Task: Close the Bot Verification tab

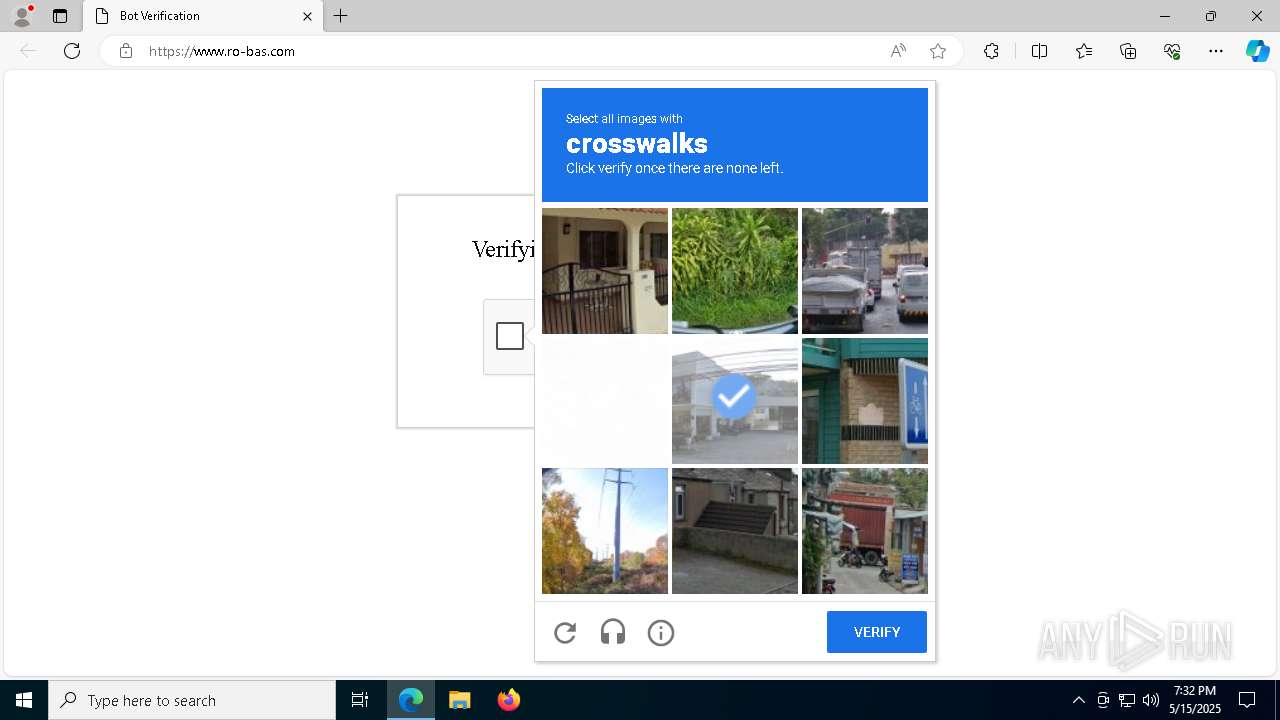Action: click(x=307, y=16)
